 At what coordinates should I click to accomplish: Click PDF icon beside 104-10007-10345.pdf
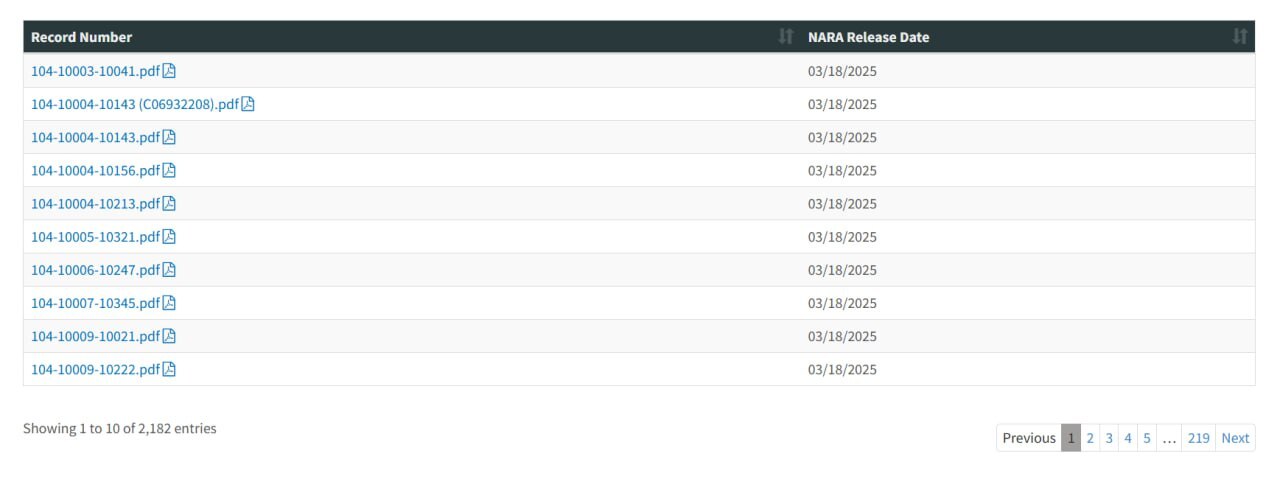tap(169, 303)
